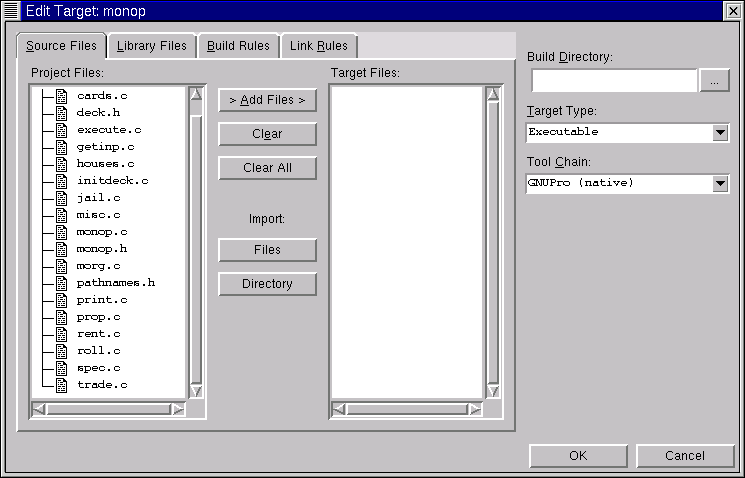Click the document icon beside prop.c
Viewport: 745px width, 478px height.
pos(61,317)
